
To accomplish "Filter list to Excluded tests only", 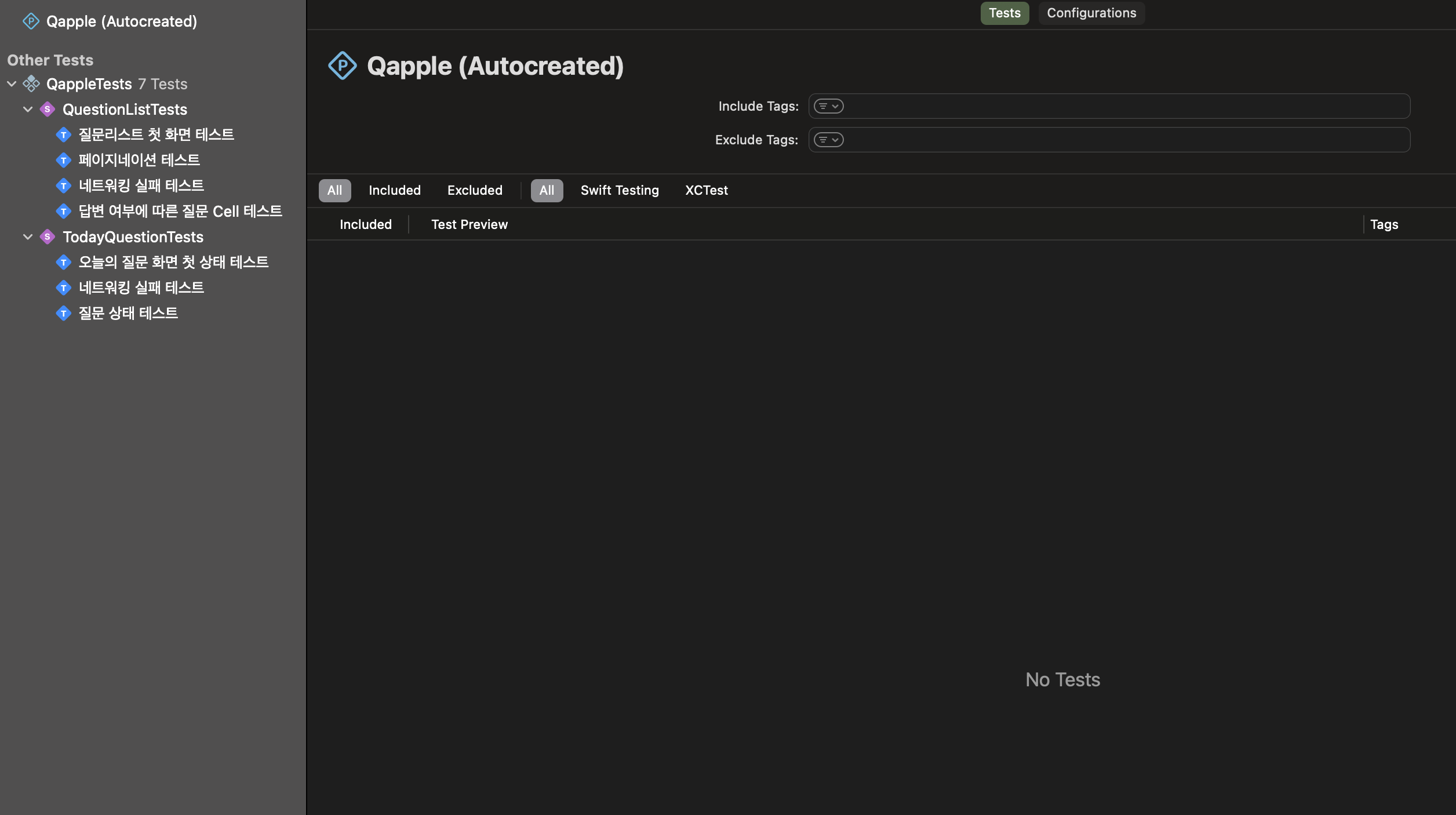I will coord(474,190).
